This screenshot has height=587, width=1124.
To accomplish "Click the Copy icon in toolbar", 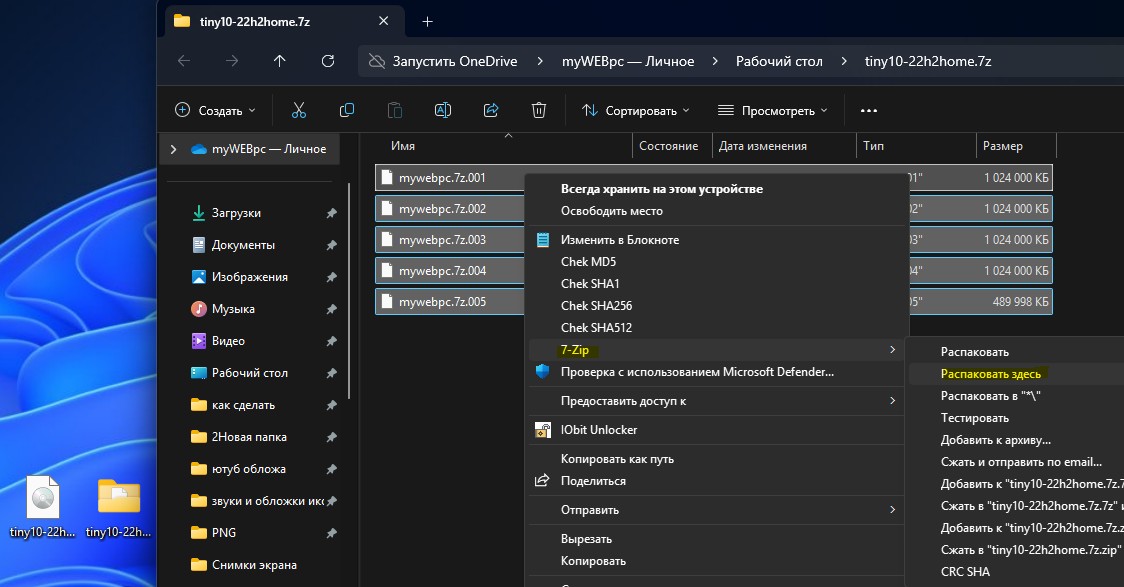I will [347, 110].
